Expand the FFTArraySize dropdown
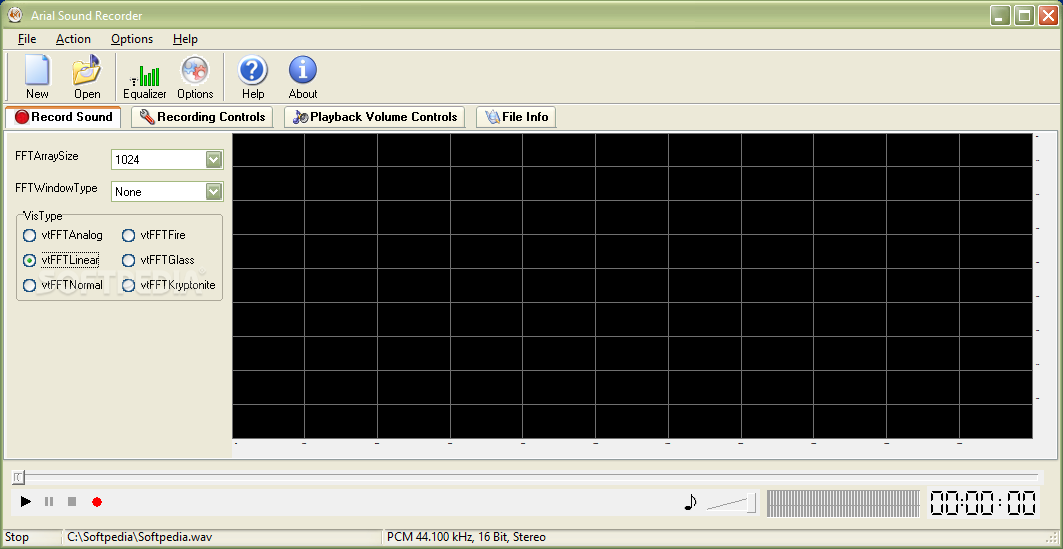The height and width of the screenshot is (549, 1063). pyautogui.click(x=214, y=159)
